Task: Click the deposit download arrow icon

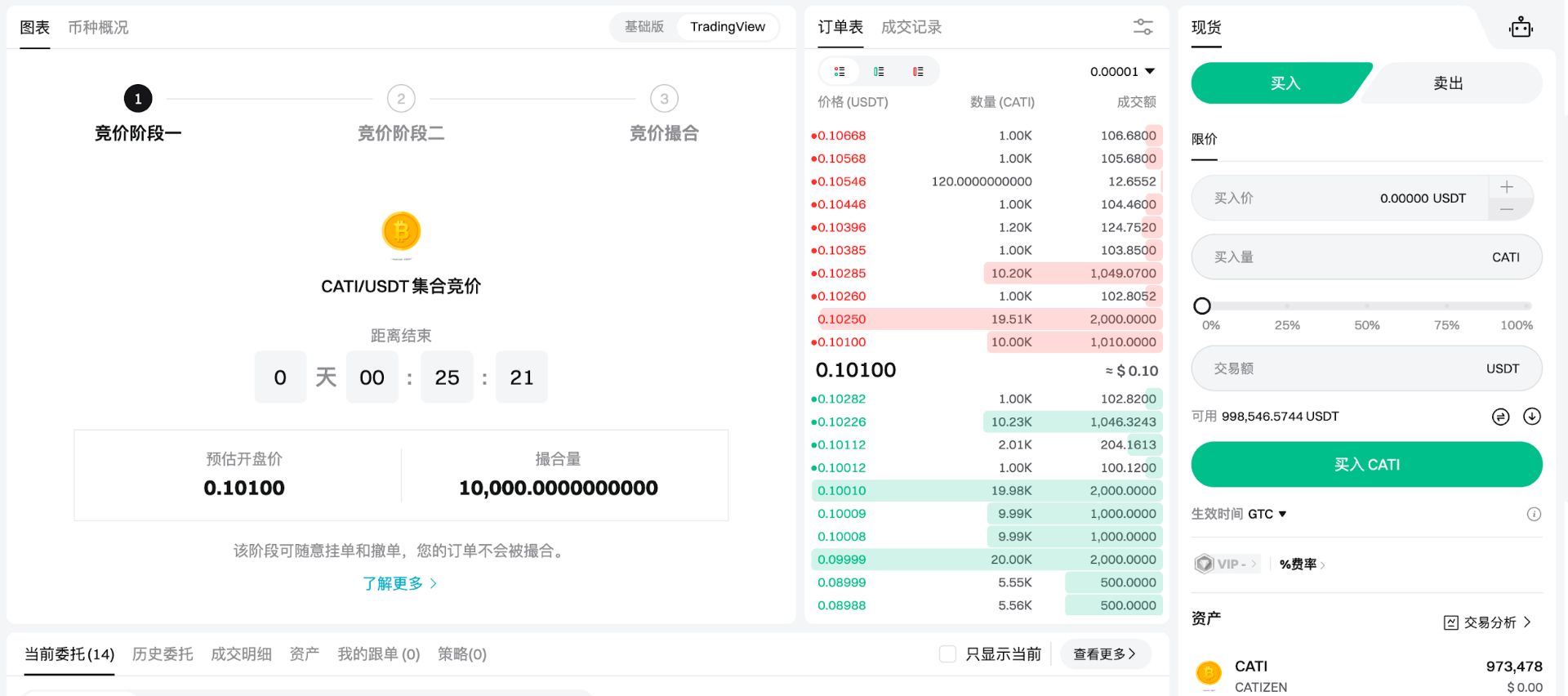Action: (1532, 417)
